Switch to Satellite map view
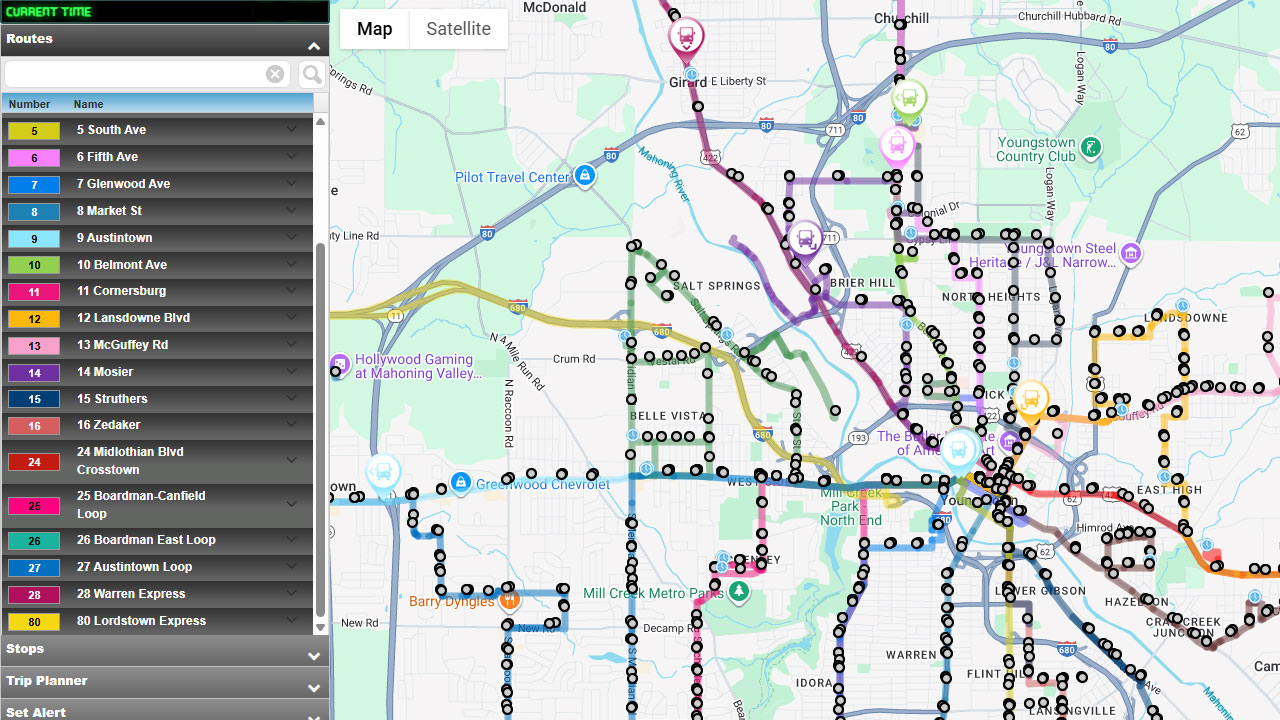This screenshot has height=720, width=1280. tap(458, 29)
